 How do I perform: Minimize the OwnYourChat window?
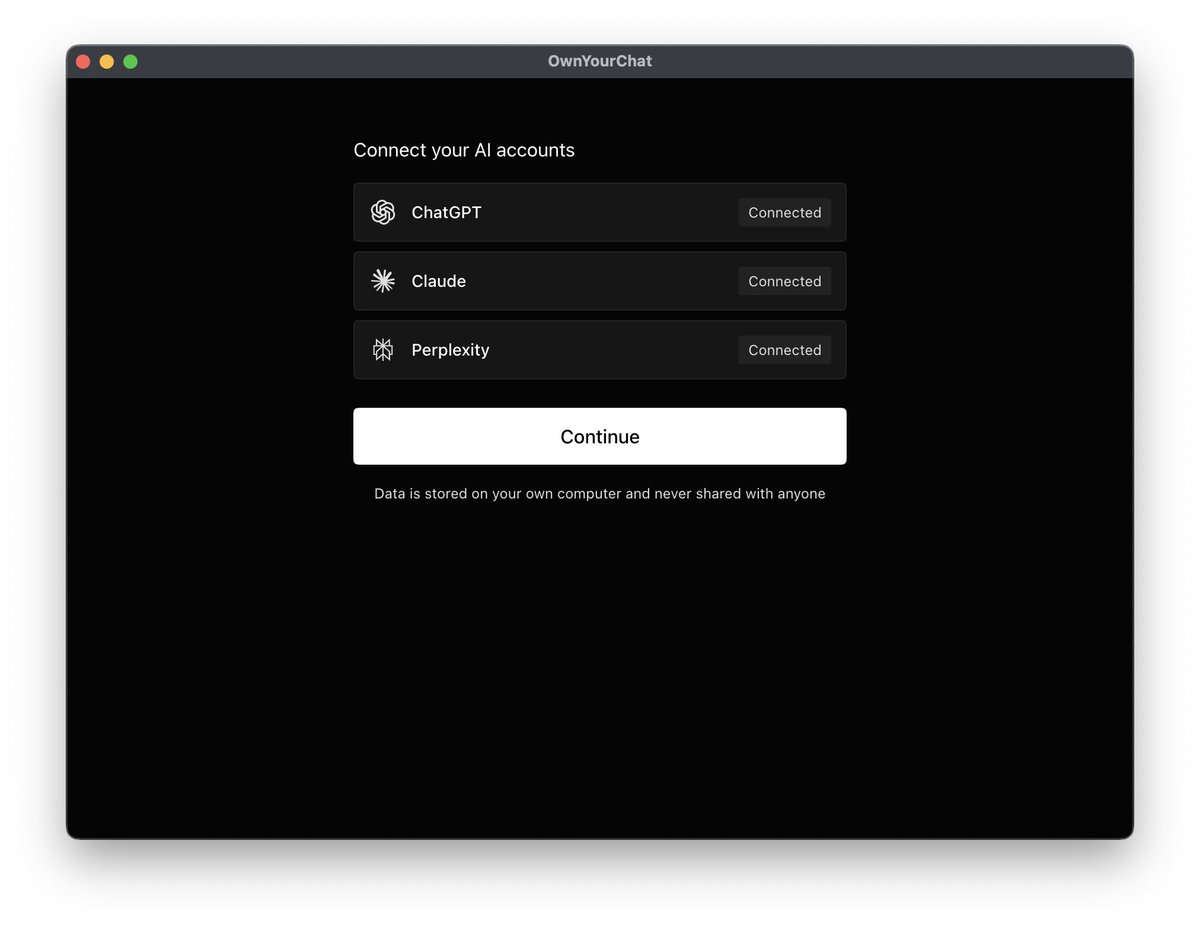107,62
